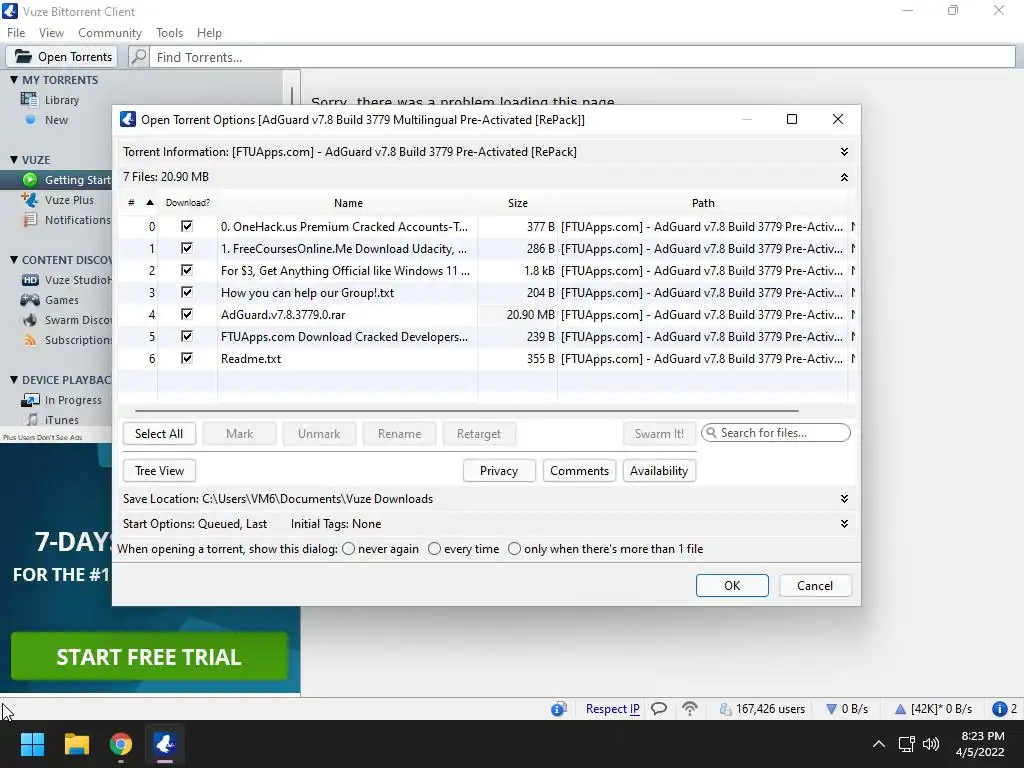The image size is (1024, 768).
Task: Click the Find Torrents search box
Action: tap(583, 57)
